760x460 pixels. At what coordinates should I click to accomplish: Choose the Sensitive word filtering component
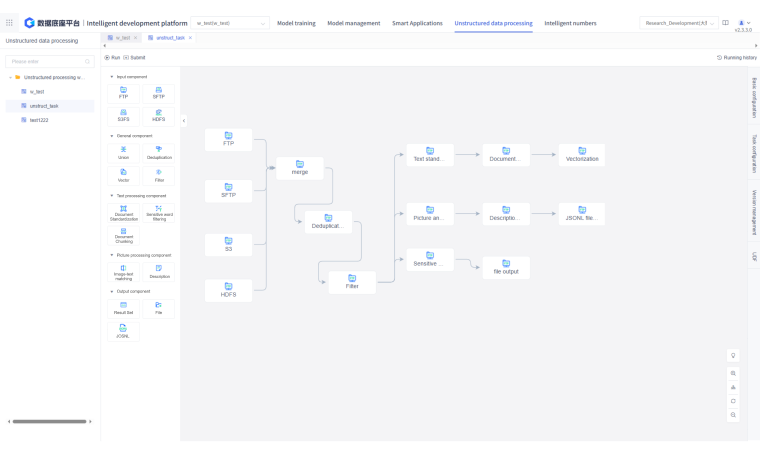click(x=158, y=212)
